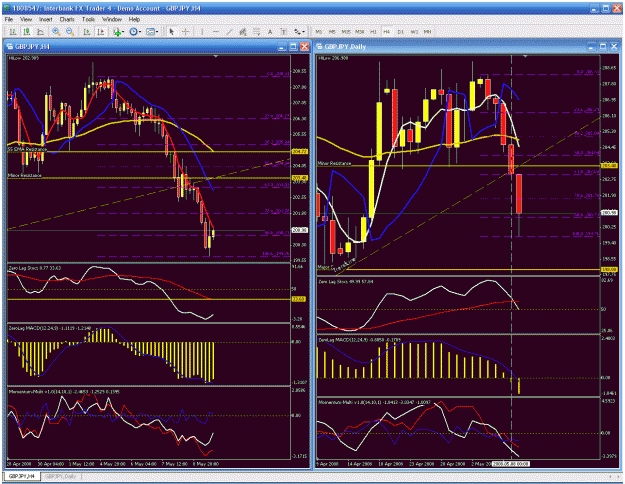Viewport: 625px width, 484px height.
Task: Toggle chart shift button in toolbar
Action: click(100, 32)
